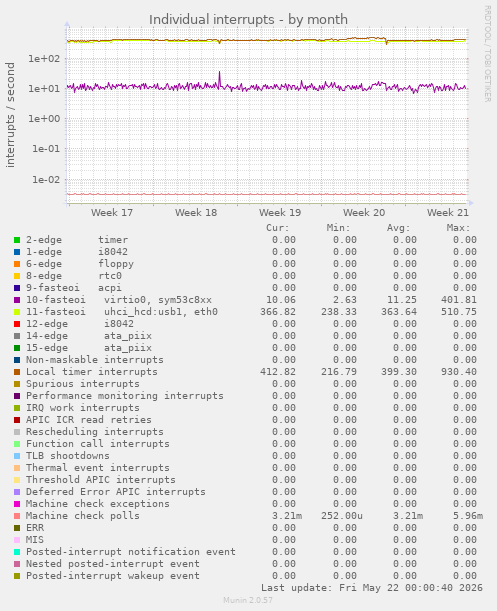Viewport: 497px width, 611px height.
Task: Click the light blue TLB shootdowns swatch
Action: pos(17,456)
